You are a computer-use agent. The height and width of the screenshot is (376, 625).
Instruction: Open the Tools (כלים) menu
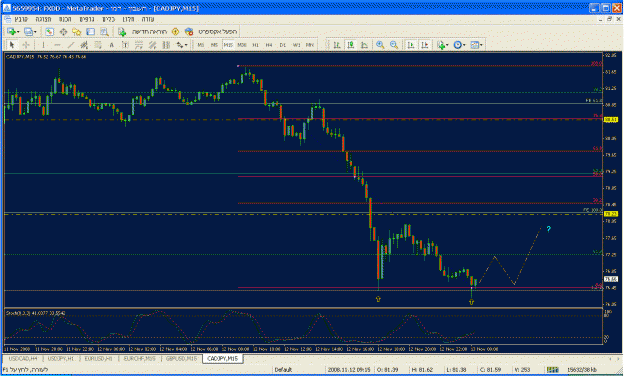pyautogui.click(x=108, y=19)
